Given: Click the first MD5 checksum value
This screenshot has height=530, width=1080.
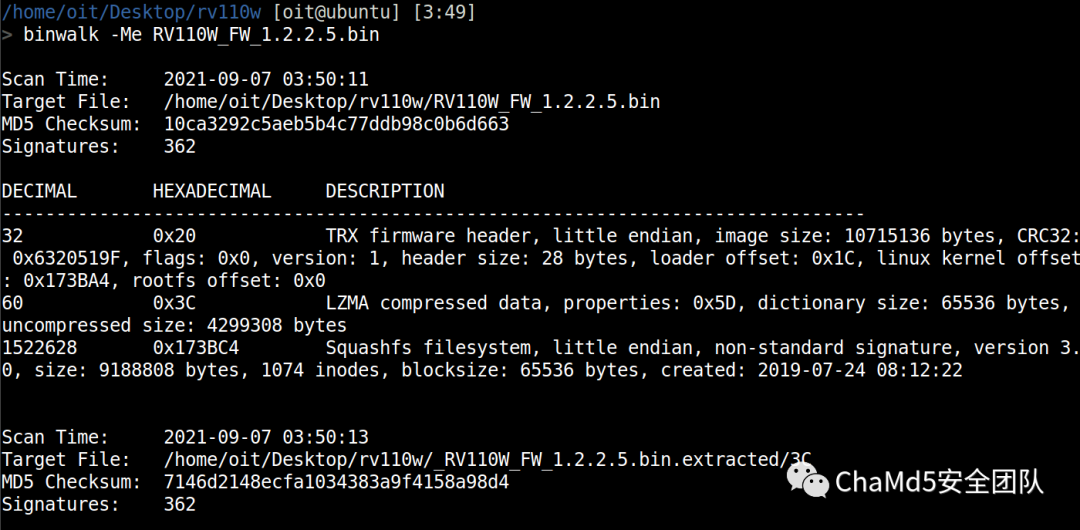Looking at the screenshot, I should click(336, 124).
